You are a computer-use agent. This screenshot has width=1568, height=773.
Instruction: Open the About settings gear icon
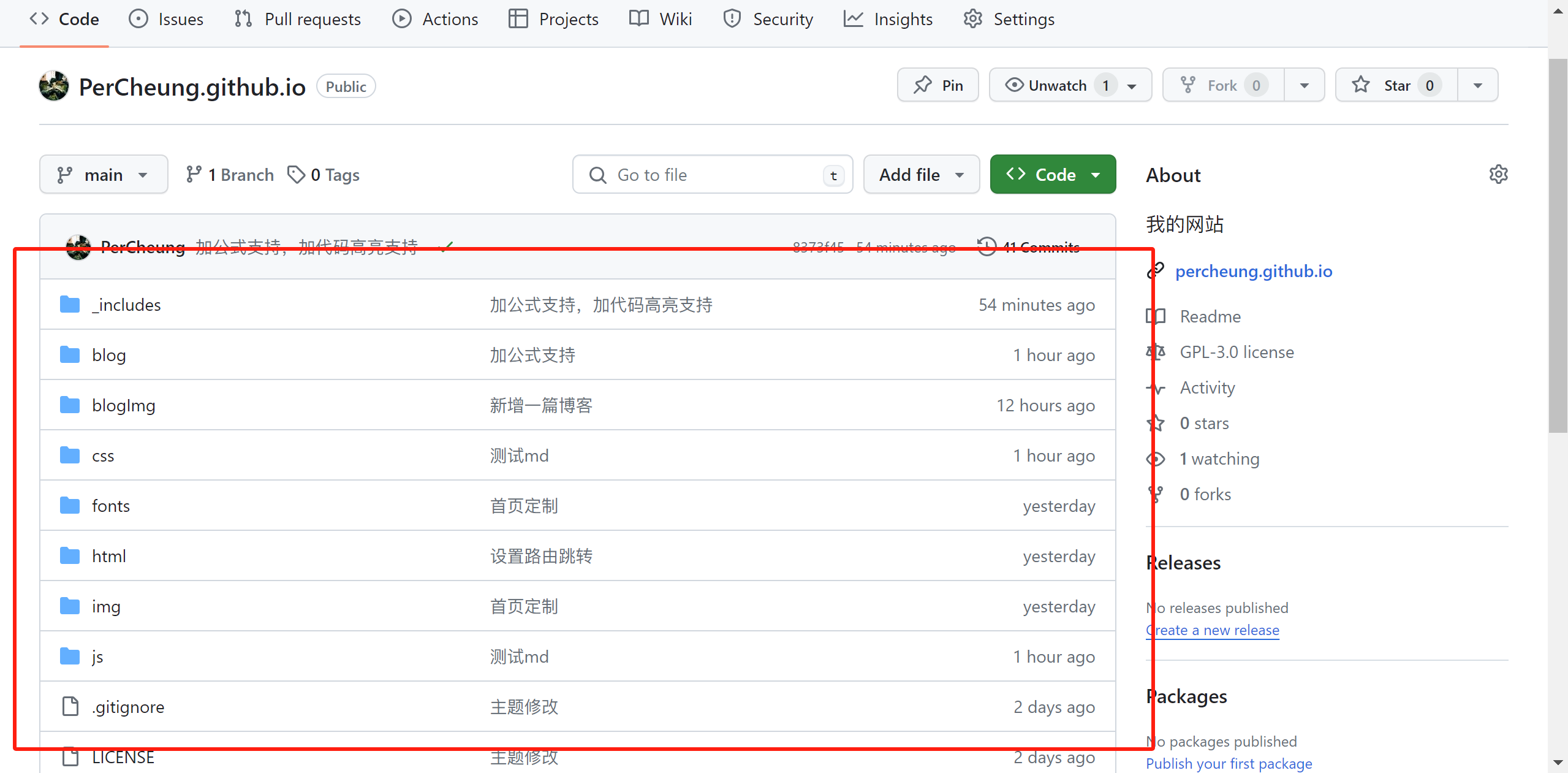pyautogui.click(x=1498, y=175)
